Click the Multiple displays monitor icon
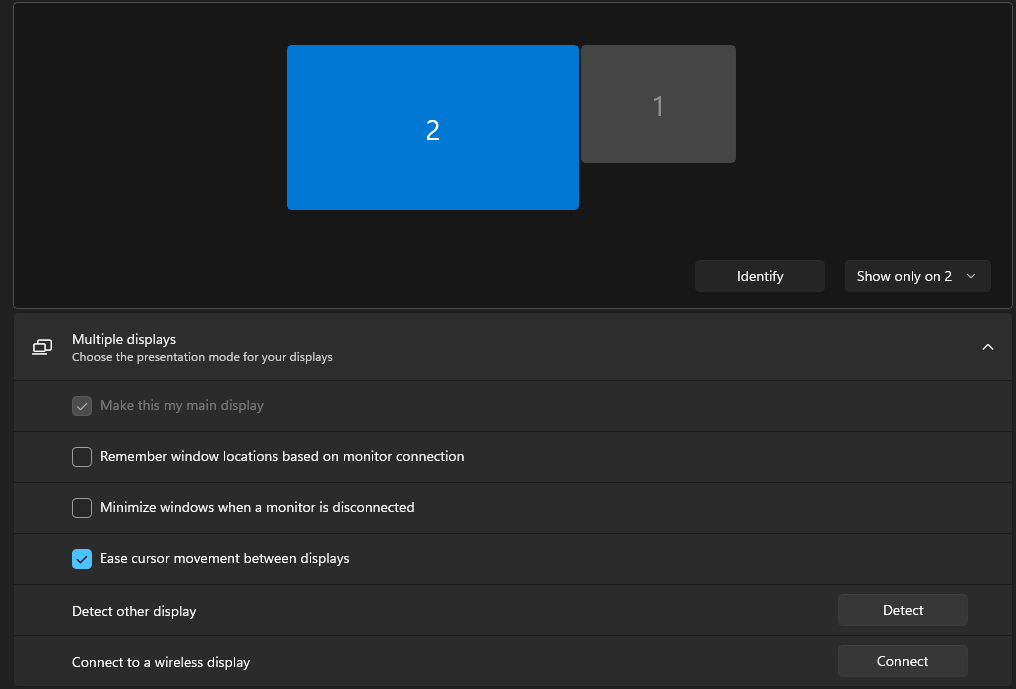1016x689 pixels. coord(42,347)
